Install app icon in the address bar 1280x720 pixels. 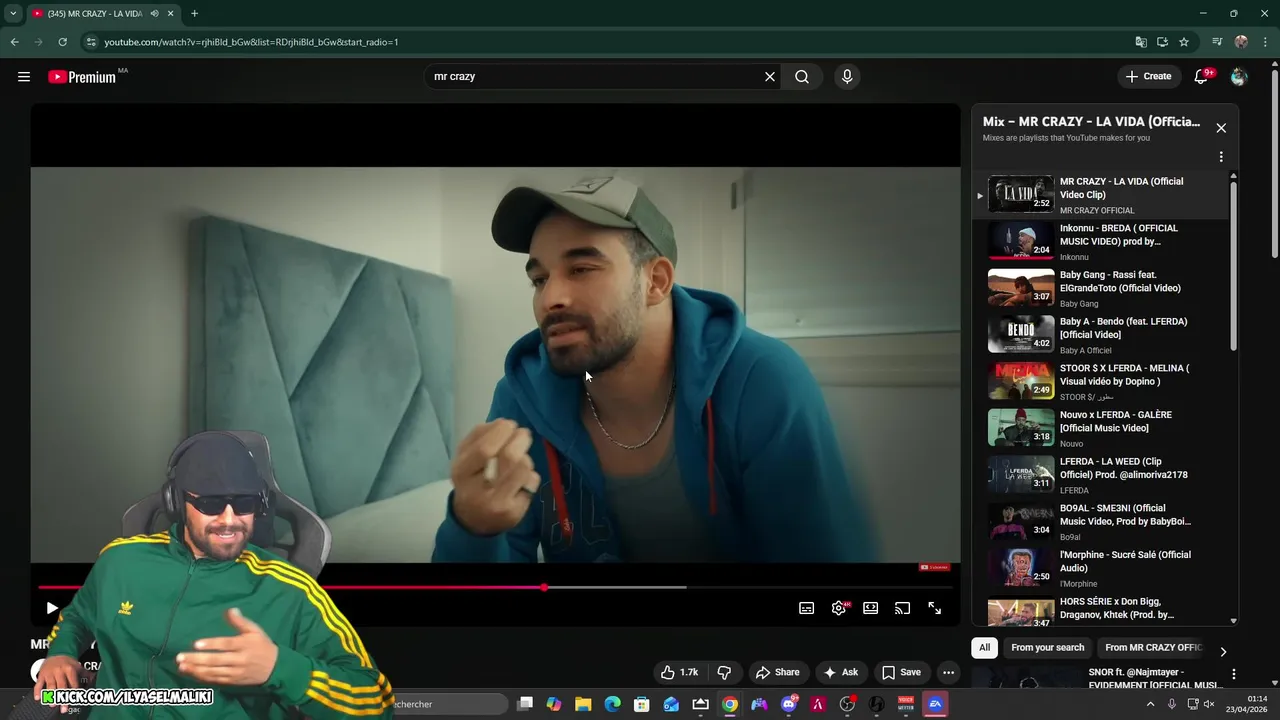[x=1162, y=42]
